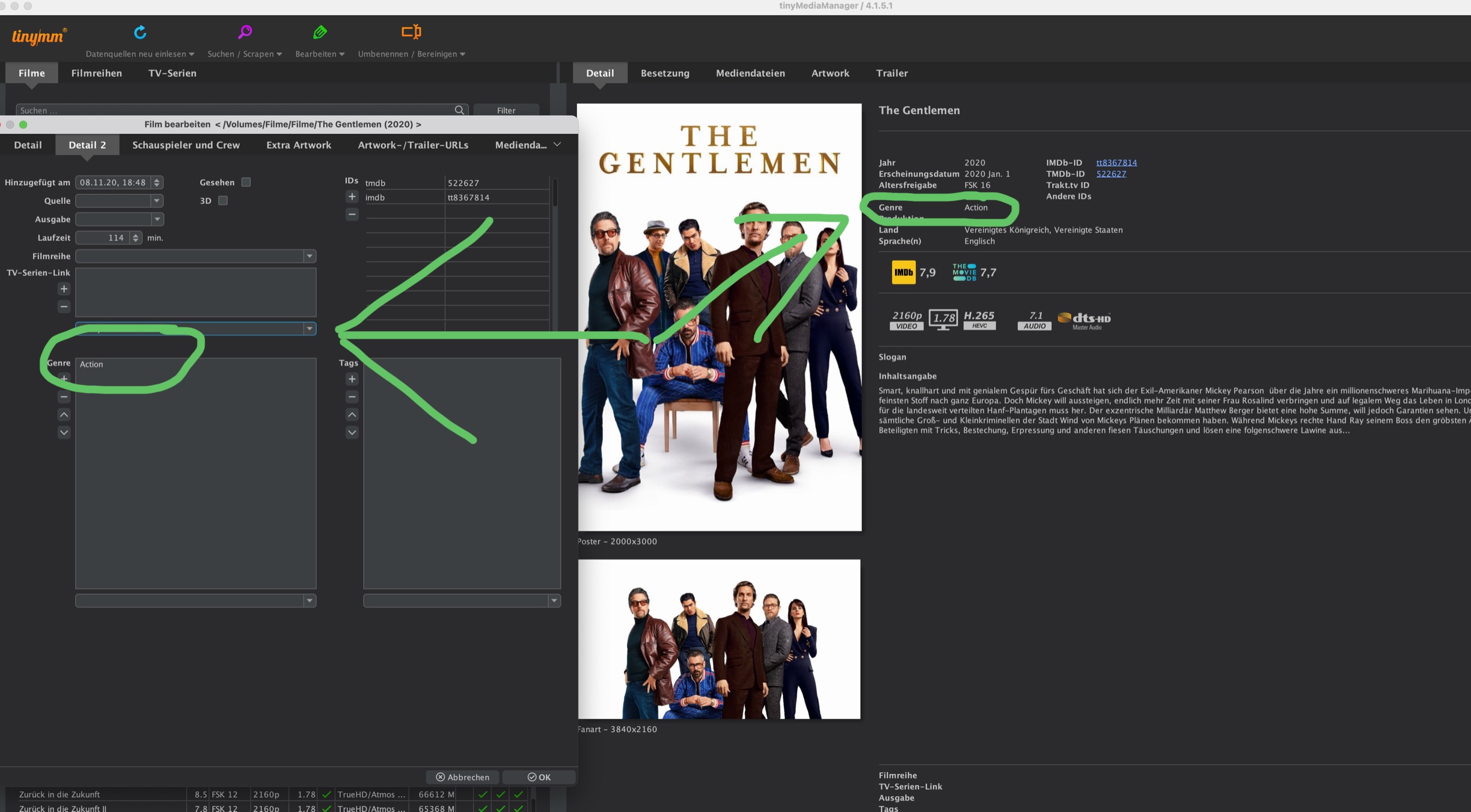
Task: Expand the Filmreihe combo box
Action: (x=309, y=256)
